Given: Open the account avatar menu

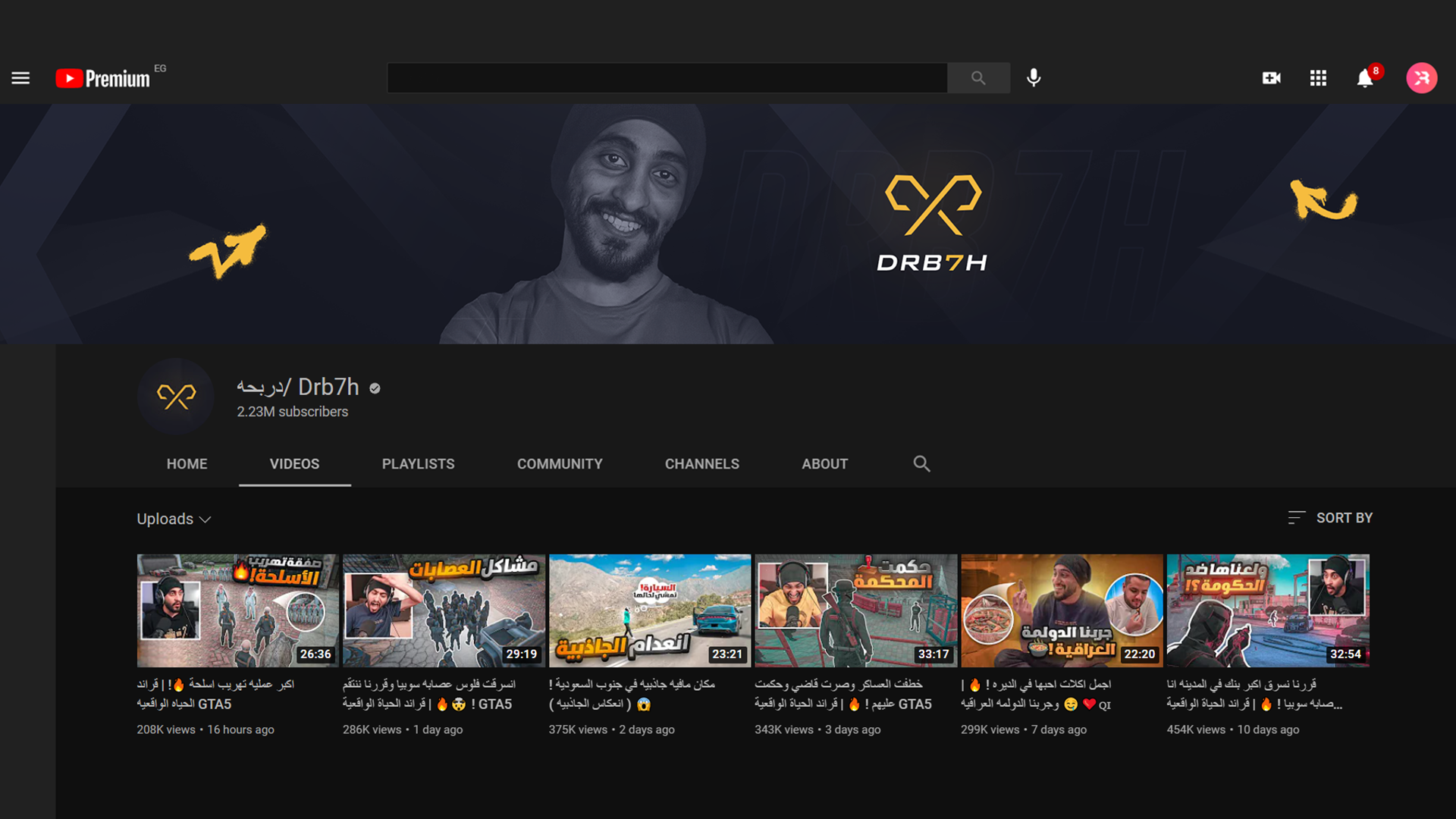Looking at the screenshot, I should pos(1421,78).
